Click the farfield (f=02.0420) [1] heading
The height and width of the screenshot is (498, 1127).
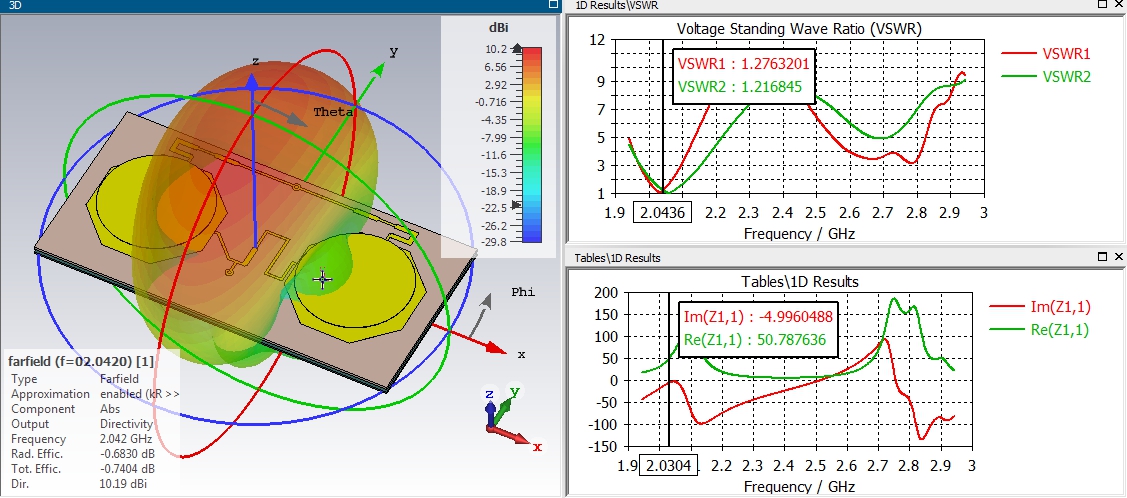click(x=80, y=361)
